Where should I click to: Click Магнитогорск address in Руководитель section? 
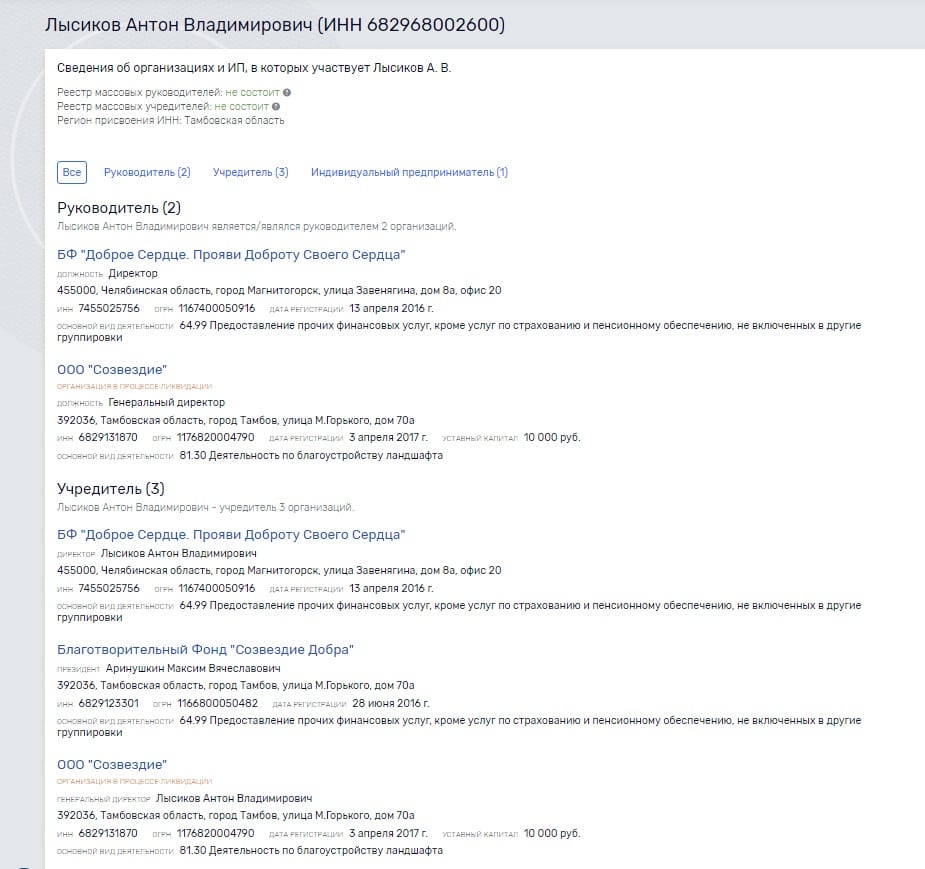[x=279, y=290]
